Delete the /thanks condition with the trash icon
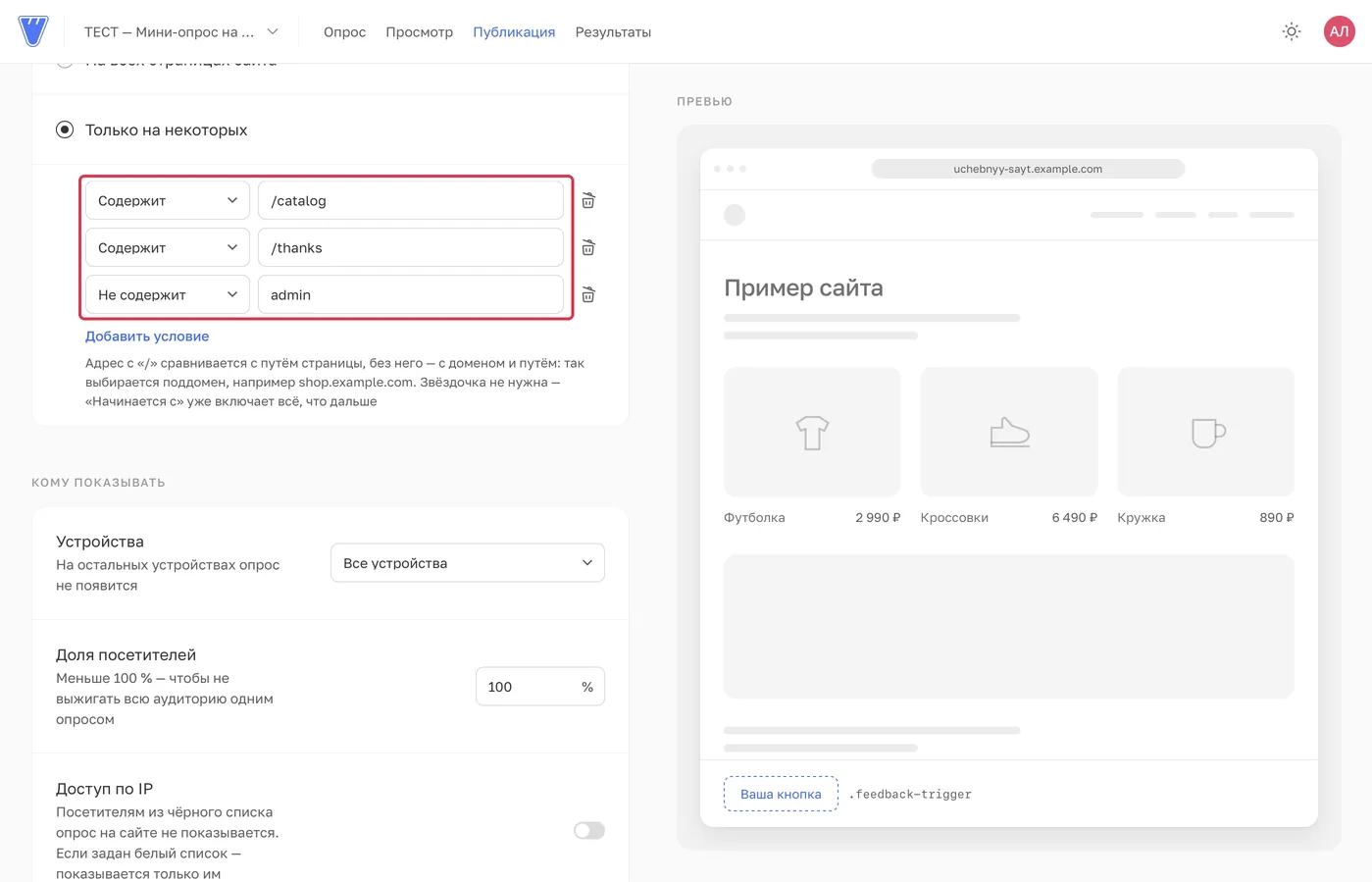The width and height of the screenshot is (1372, 882). coord(588,247)
